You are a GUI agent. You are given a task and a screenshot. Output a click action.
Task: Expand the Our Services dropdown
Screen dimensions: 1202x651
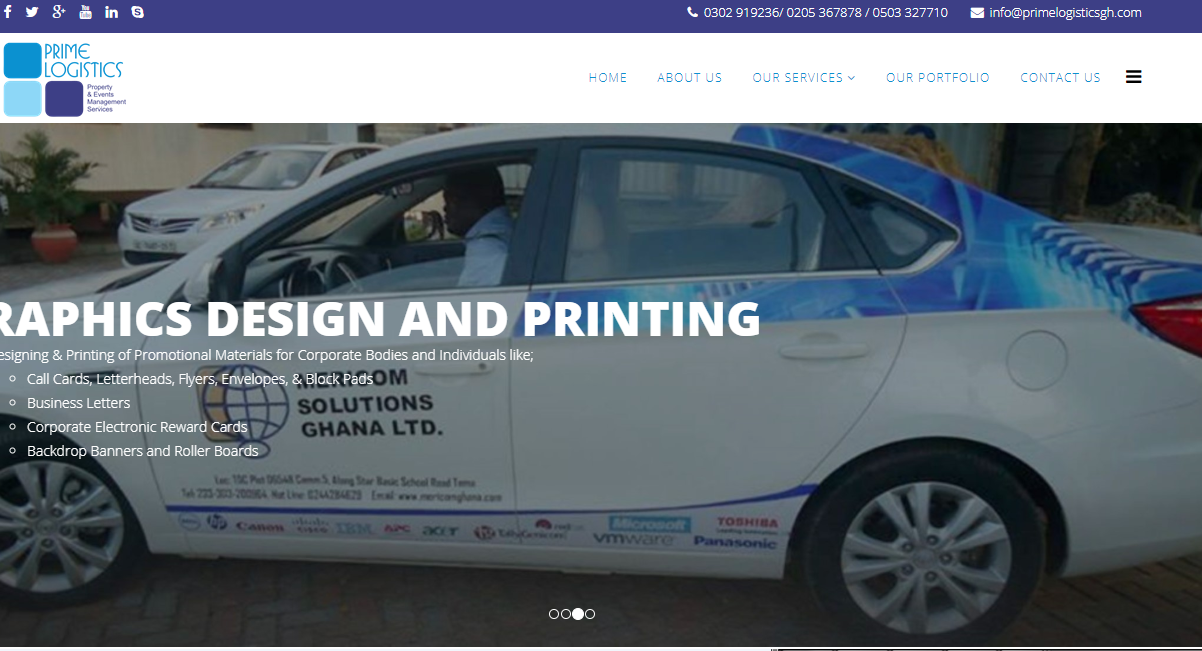point(804,78)
